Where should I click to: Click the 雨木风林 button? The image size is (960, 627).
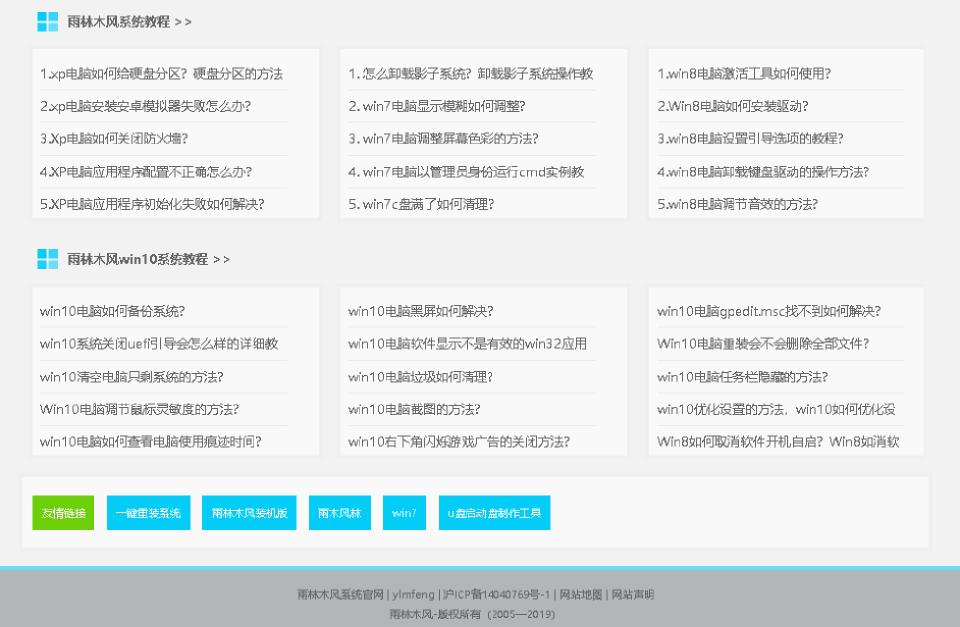click(x=339, y=513)
